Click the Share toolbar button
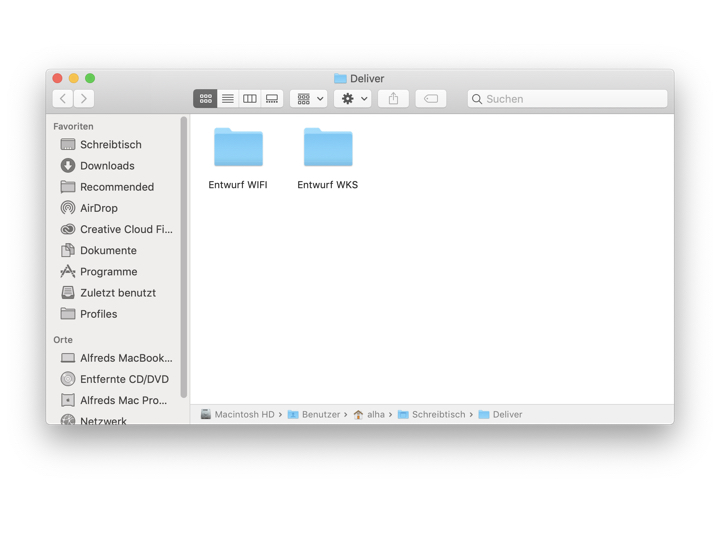 394,99
